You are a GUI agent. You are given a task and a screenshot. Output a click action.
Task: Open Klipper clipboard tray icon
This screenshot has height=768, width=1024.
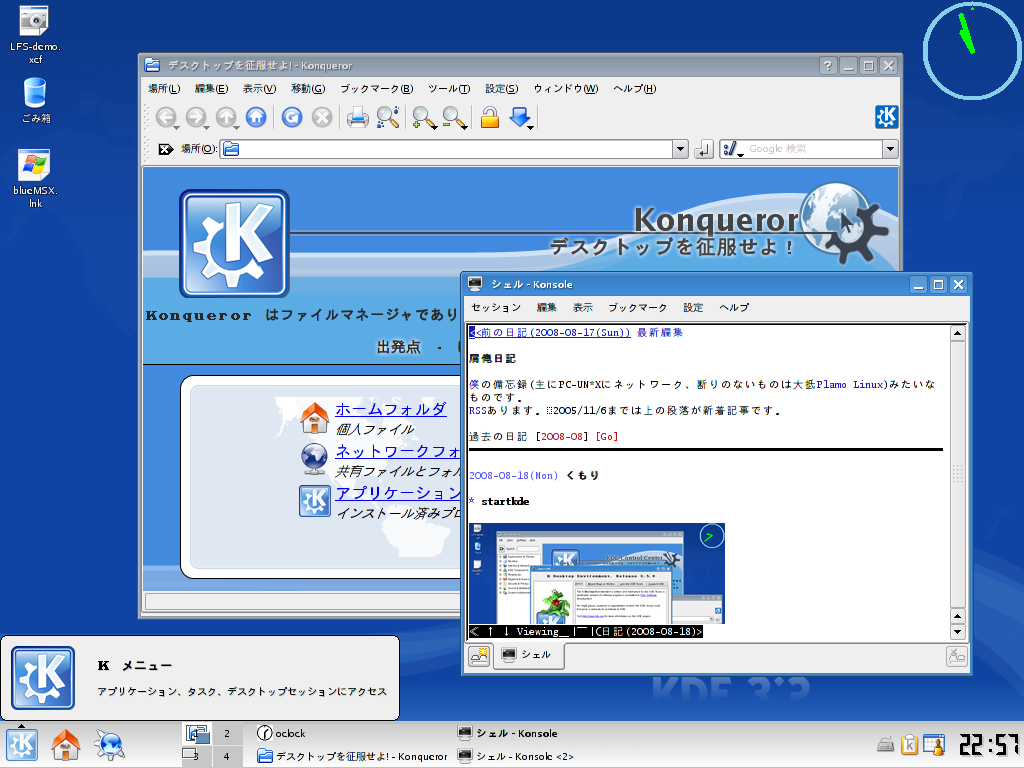tap(909, 744)
